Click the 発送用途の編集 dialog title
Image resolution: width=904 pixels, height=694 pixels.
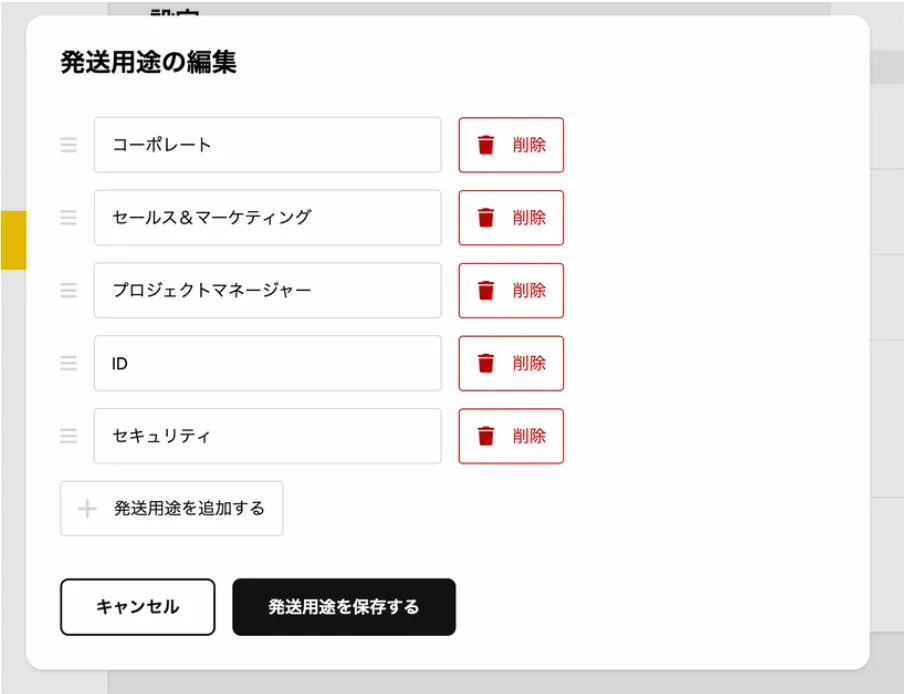click(x=148, y=63)
